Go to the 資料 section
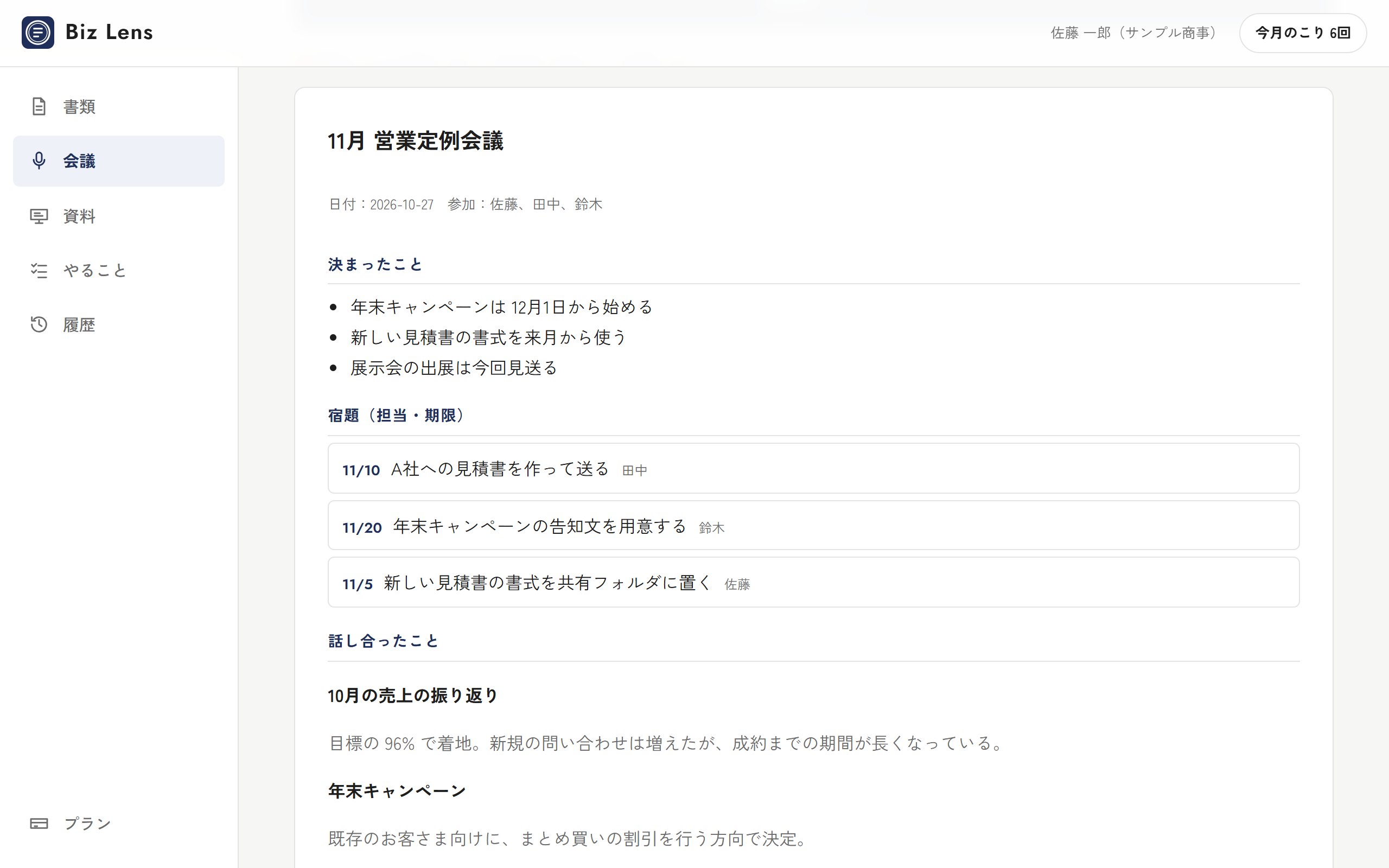Image resolution: width=1389 pixels, height=868 pixels. point(119,216)
